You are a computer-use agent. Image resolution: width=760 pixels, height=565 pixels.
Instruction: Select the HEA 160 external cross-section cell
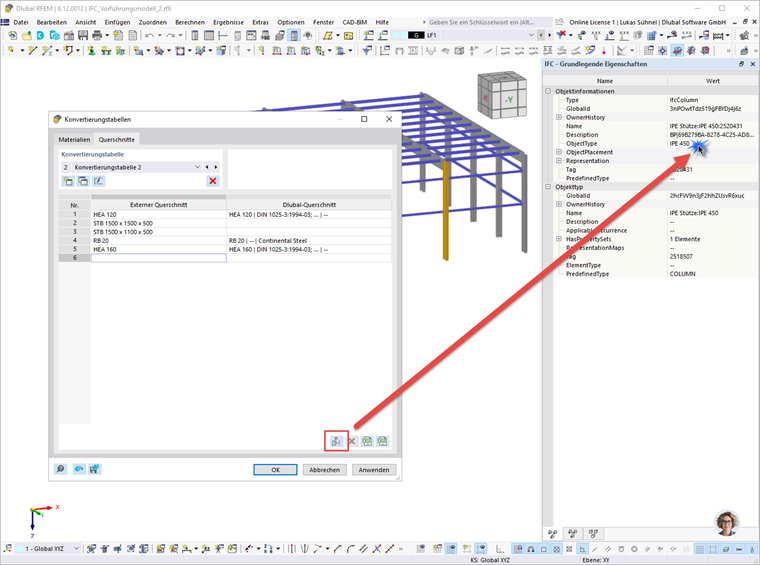coord(158,250)
